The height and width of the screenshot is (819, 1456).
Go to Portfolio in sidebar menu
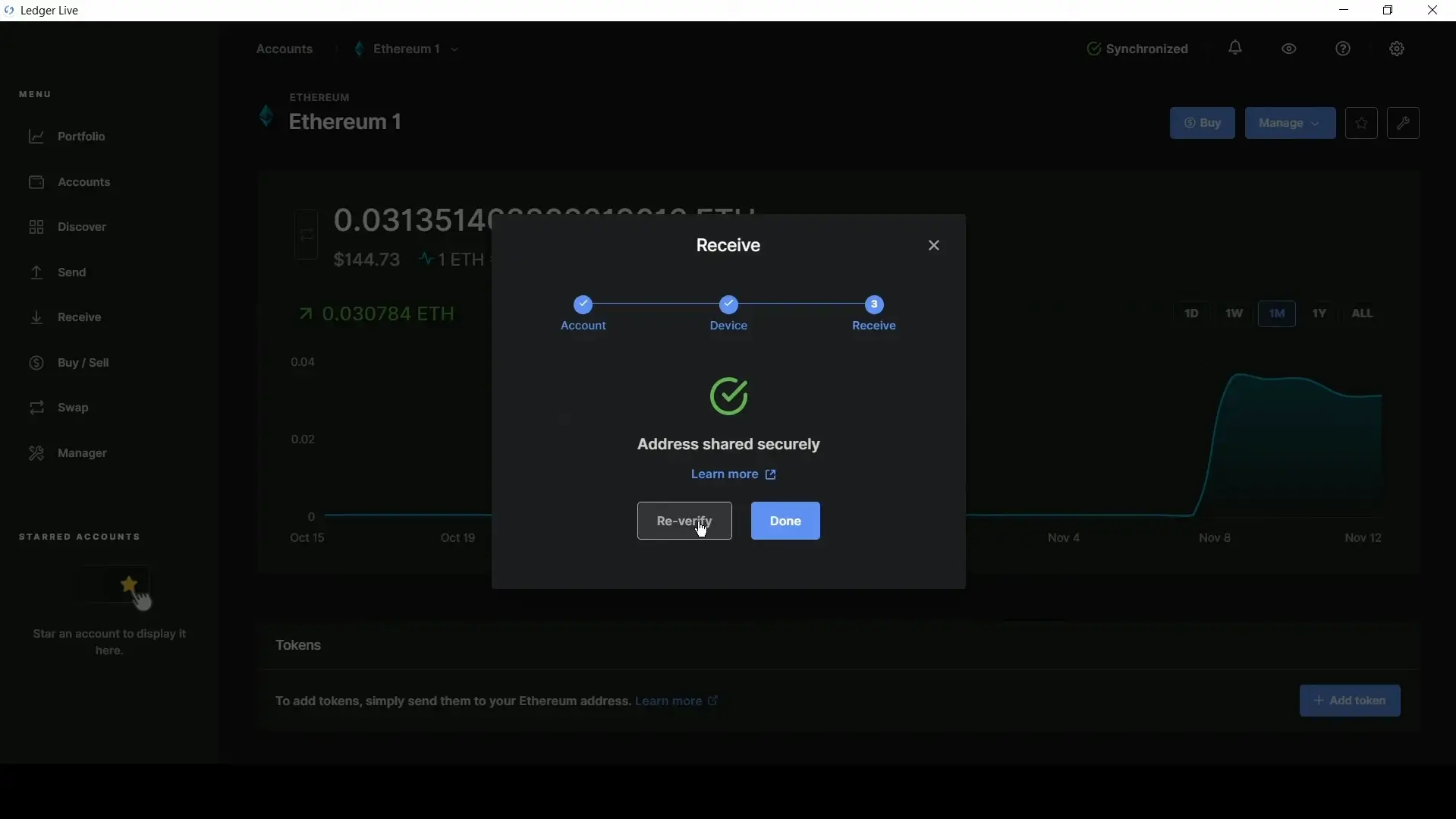pyautogui.click(x=81, y=137)
